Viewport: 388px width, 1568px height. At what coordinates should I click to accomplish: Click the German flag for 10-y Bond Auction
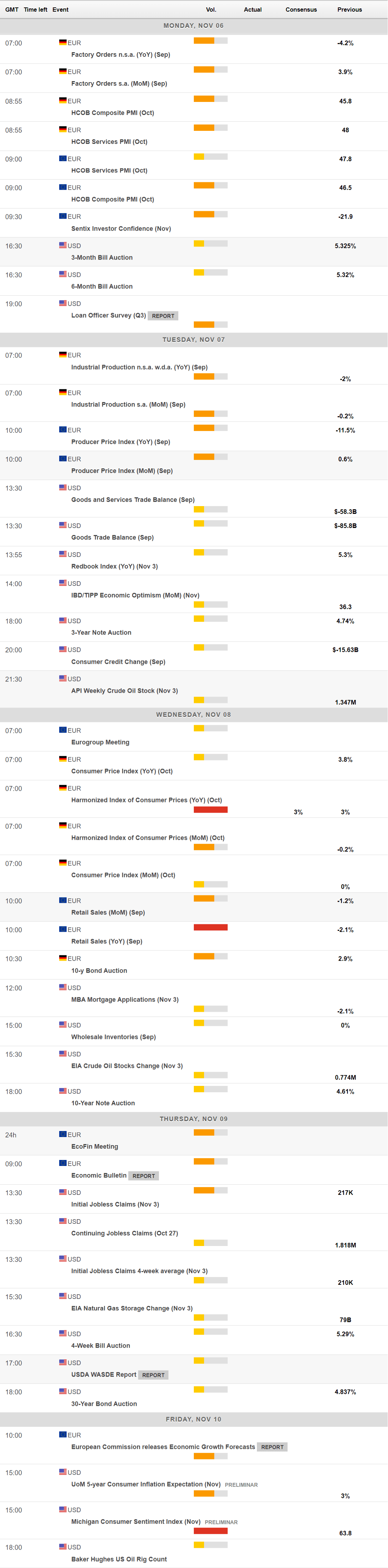[x=63, y=958]
